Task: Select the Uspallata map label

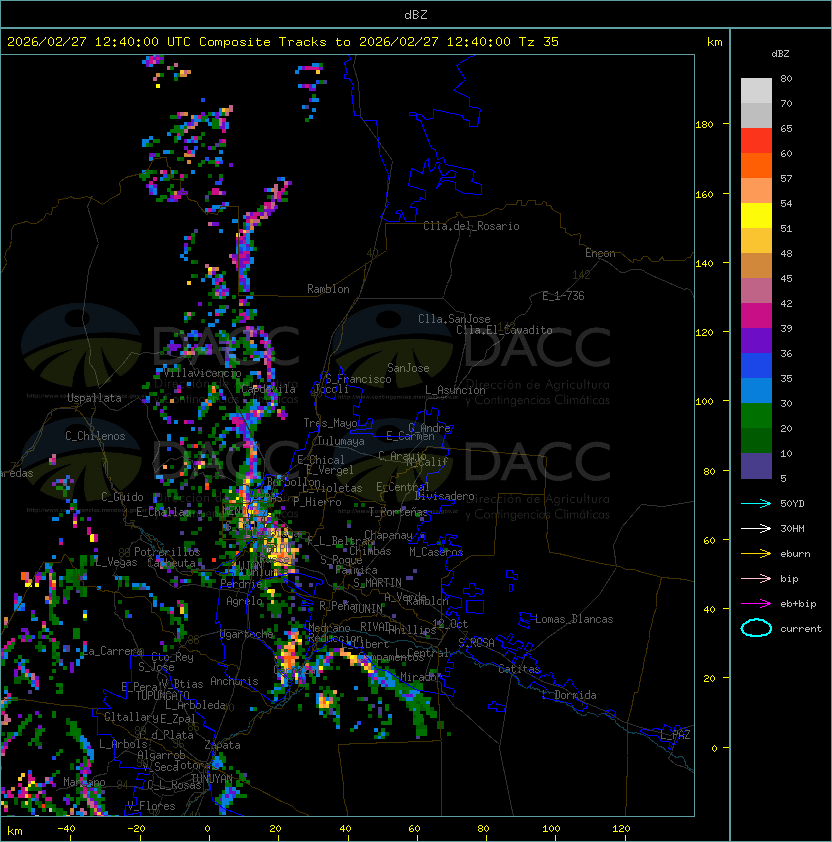Action: 94,398
